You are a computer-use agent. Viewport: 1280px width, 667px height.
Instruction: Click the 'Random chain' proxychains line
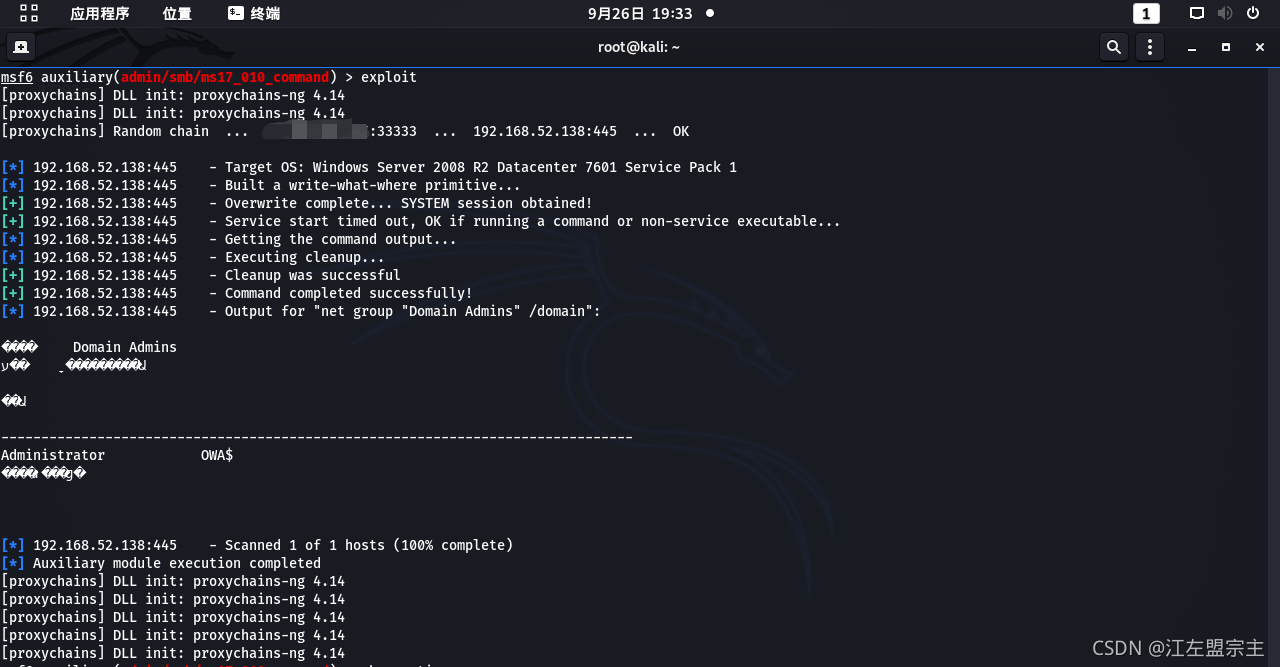pyautogui.click(x=345, y=131)
